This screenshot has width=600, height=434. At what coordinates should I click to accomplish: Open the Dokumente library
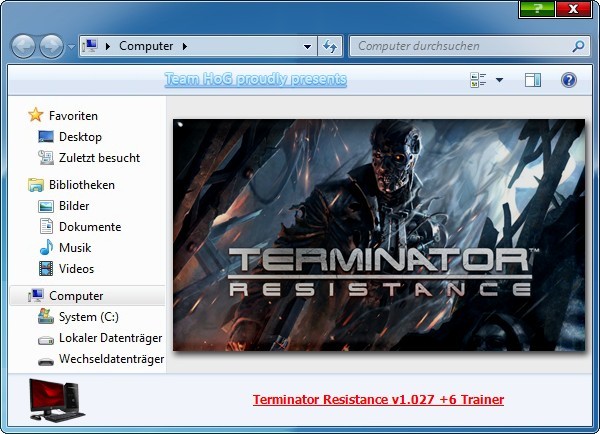point(90,227)
